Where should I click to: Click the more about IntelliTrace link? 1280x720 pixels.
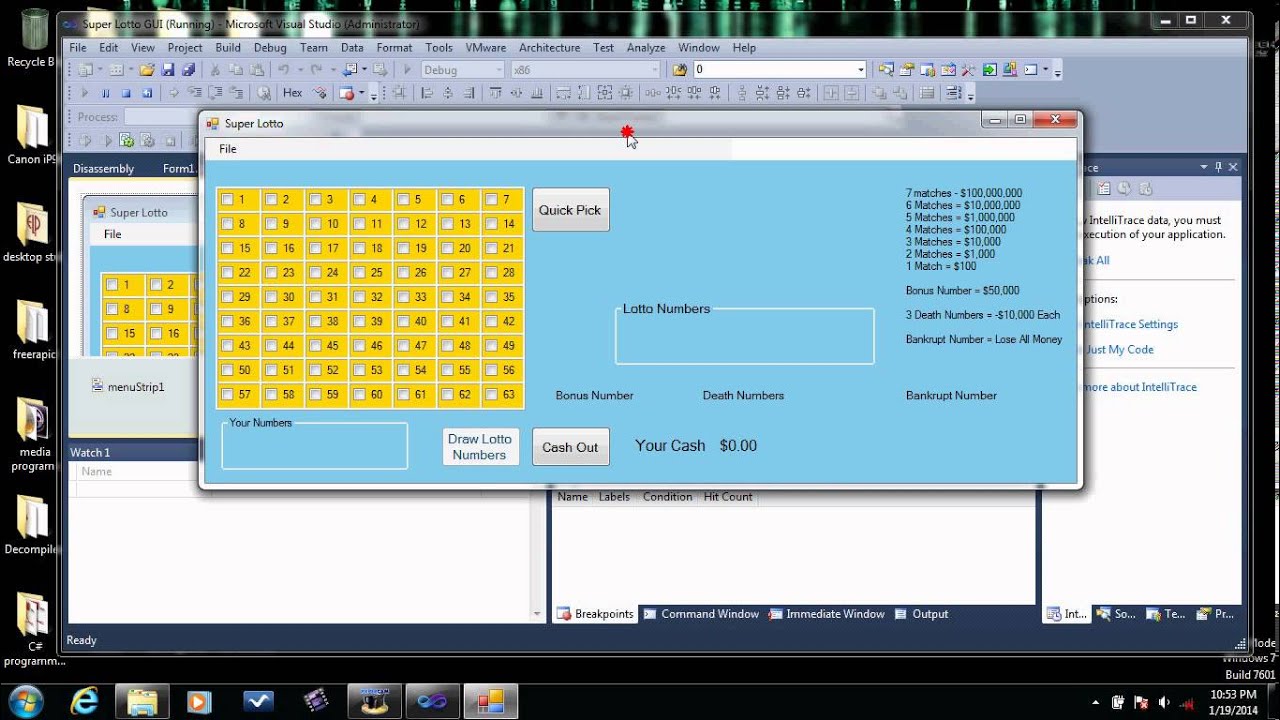pos(1140,387)
